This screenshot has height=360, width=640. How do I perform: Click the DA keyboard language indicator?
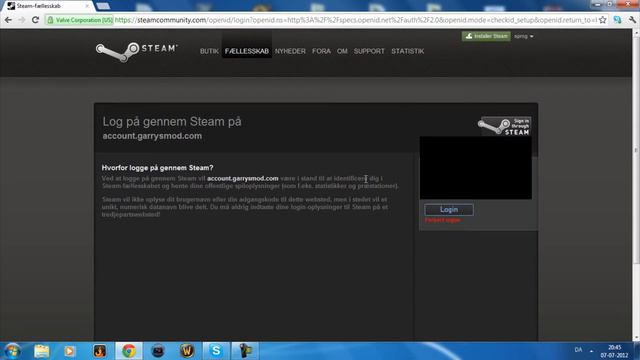point(578,350)
